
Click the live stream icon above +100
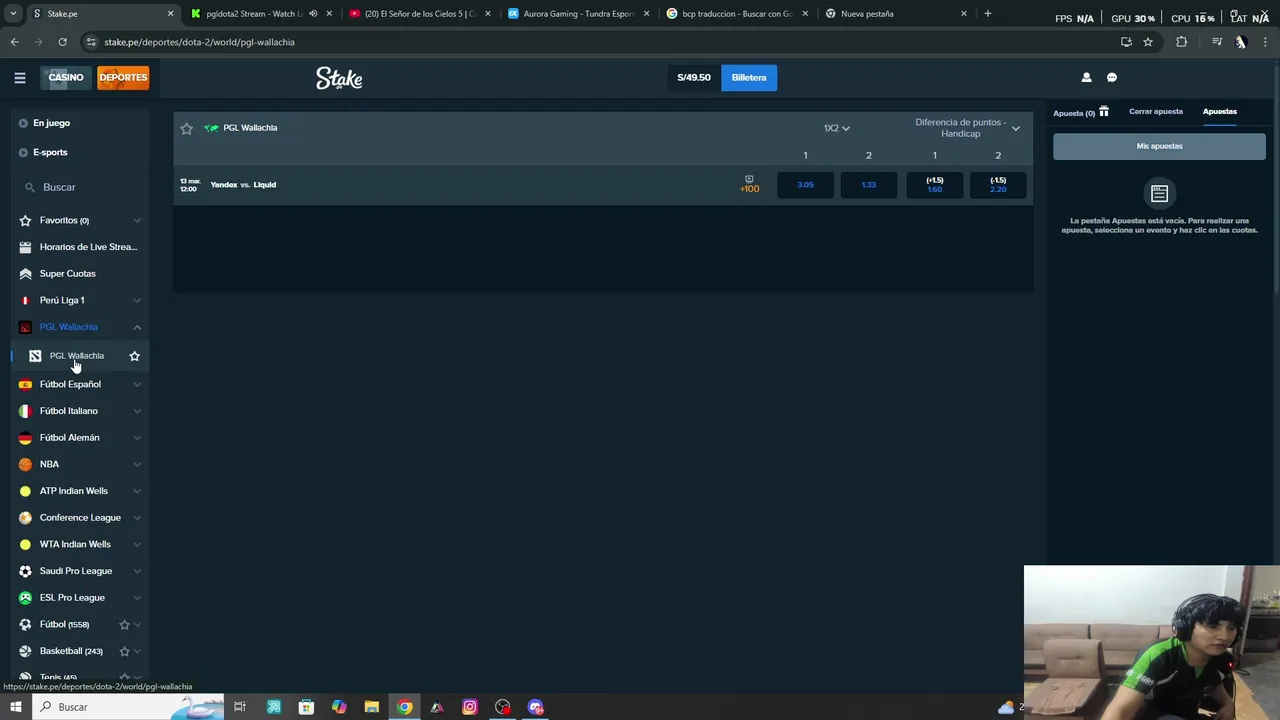point(749,179)
